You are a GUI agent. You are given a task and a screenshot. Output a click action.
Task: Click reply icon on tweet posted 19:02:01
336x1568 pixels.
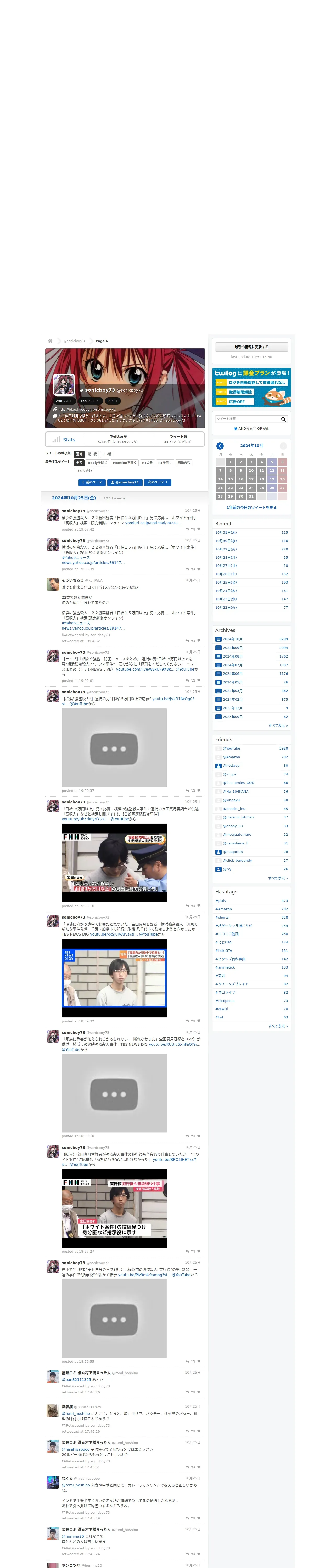(187, 681)
